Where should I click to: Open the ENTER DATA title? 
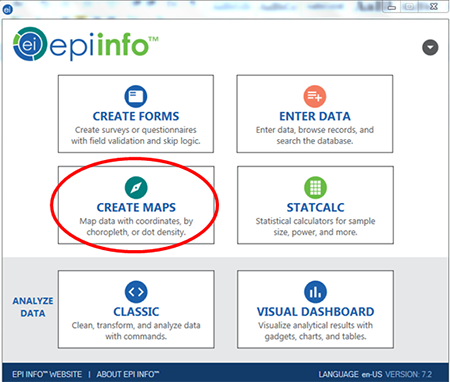(315, 116)
